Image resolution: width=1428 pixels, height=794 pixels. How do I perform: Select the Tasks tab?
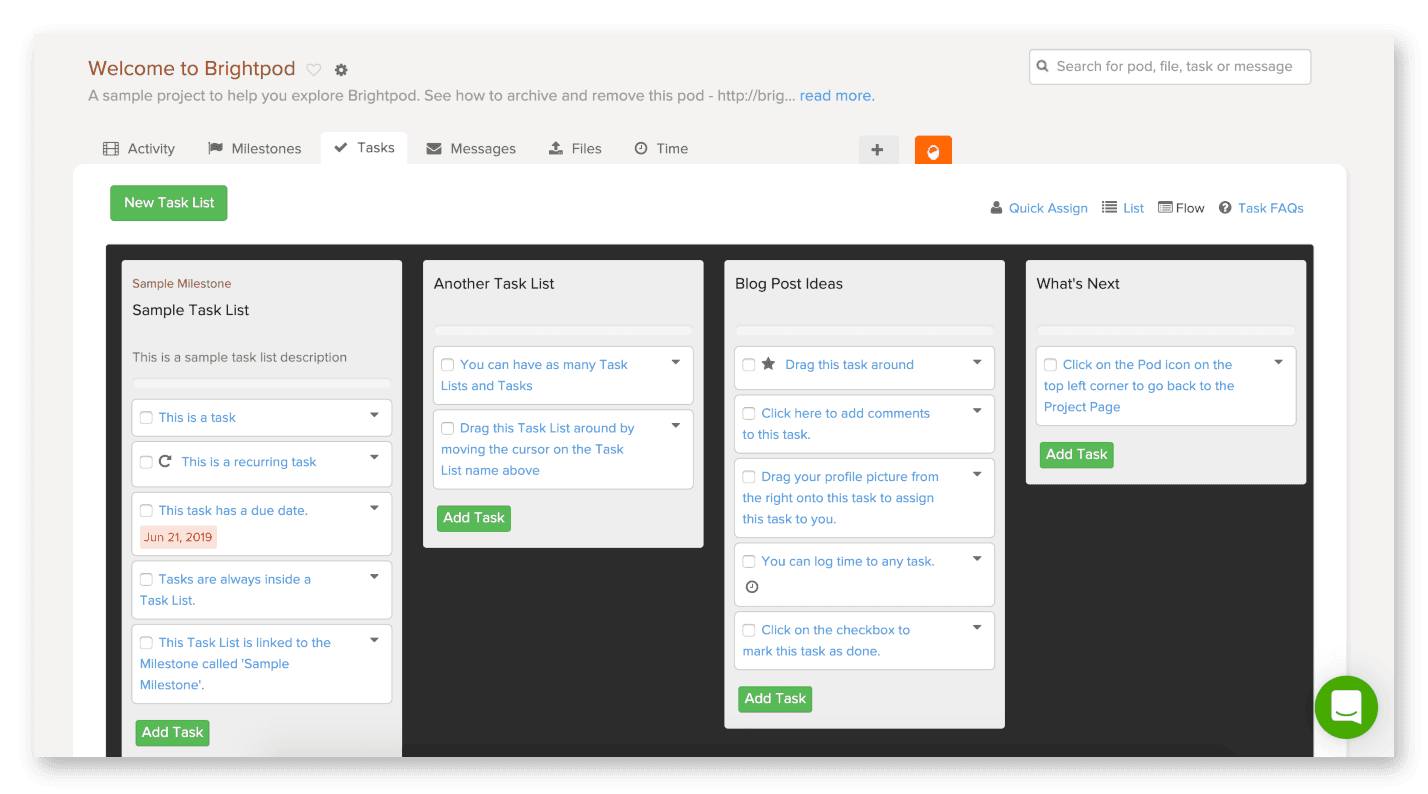click(364, 148)
